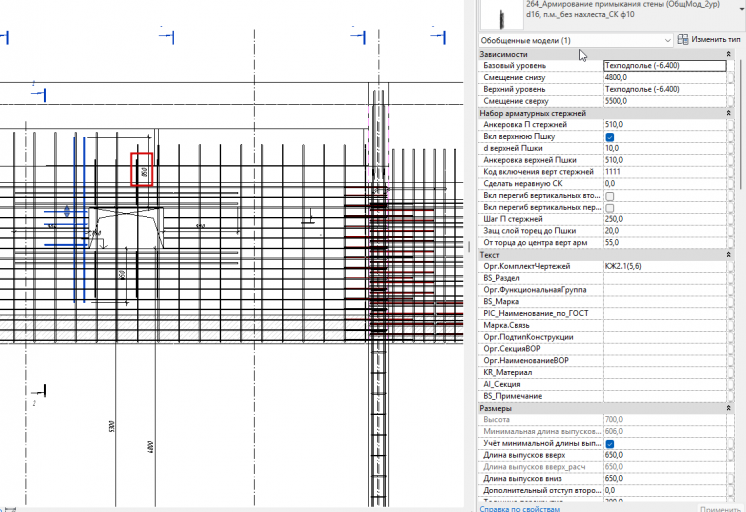Edit the Защ слой торец до Пшки value
The image size is (746, 512).
click(x=665, y=231)
